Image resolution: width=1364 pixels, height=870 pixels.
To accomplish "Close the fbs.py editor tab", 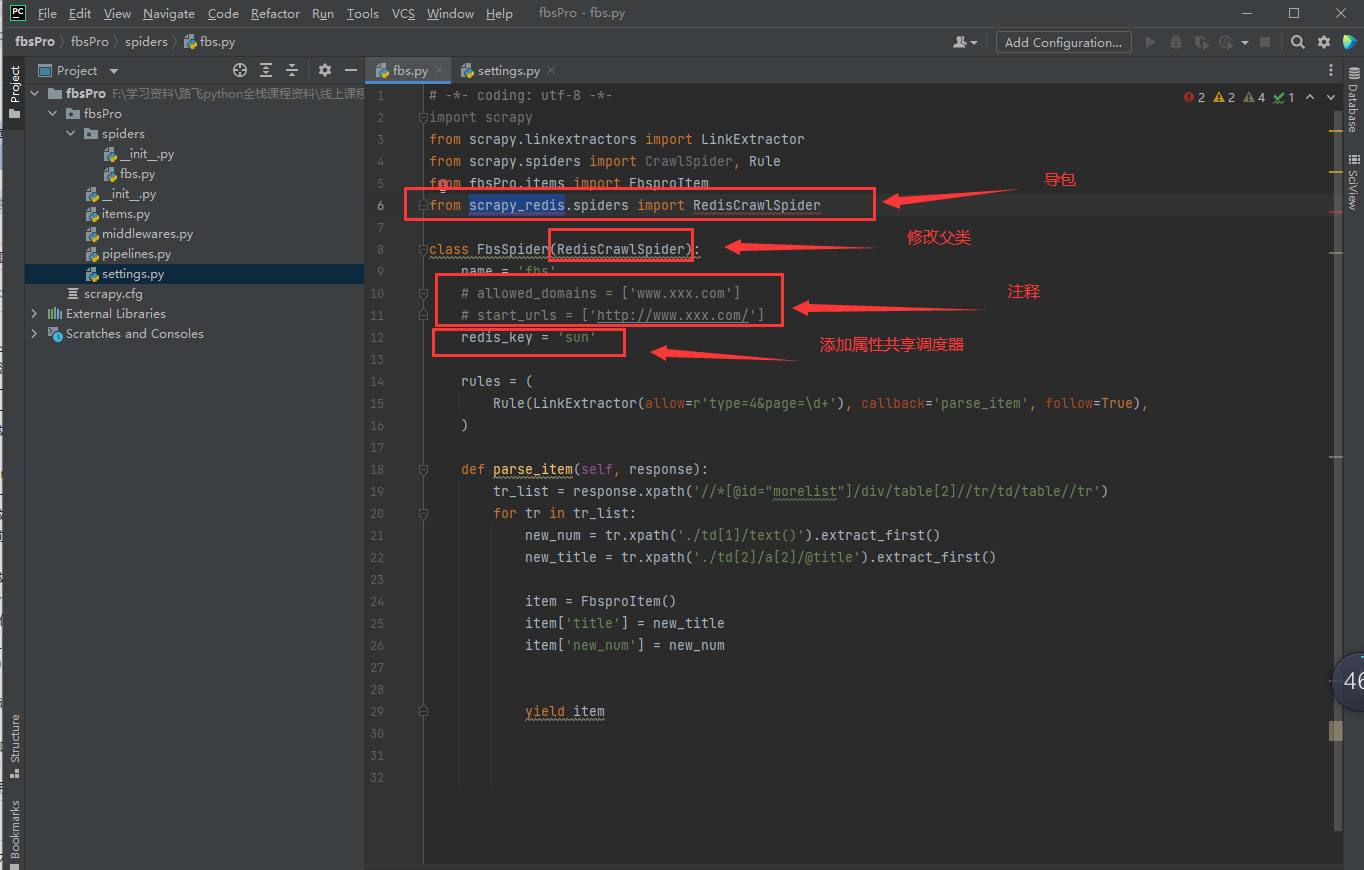I will 439,70.
